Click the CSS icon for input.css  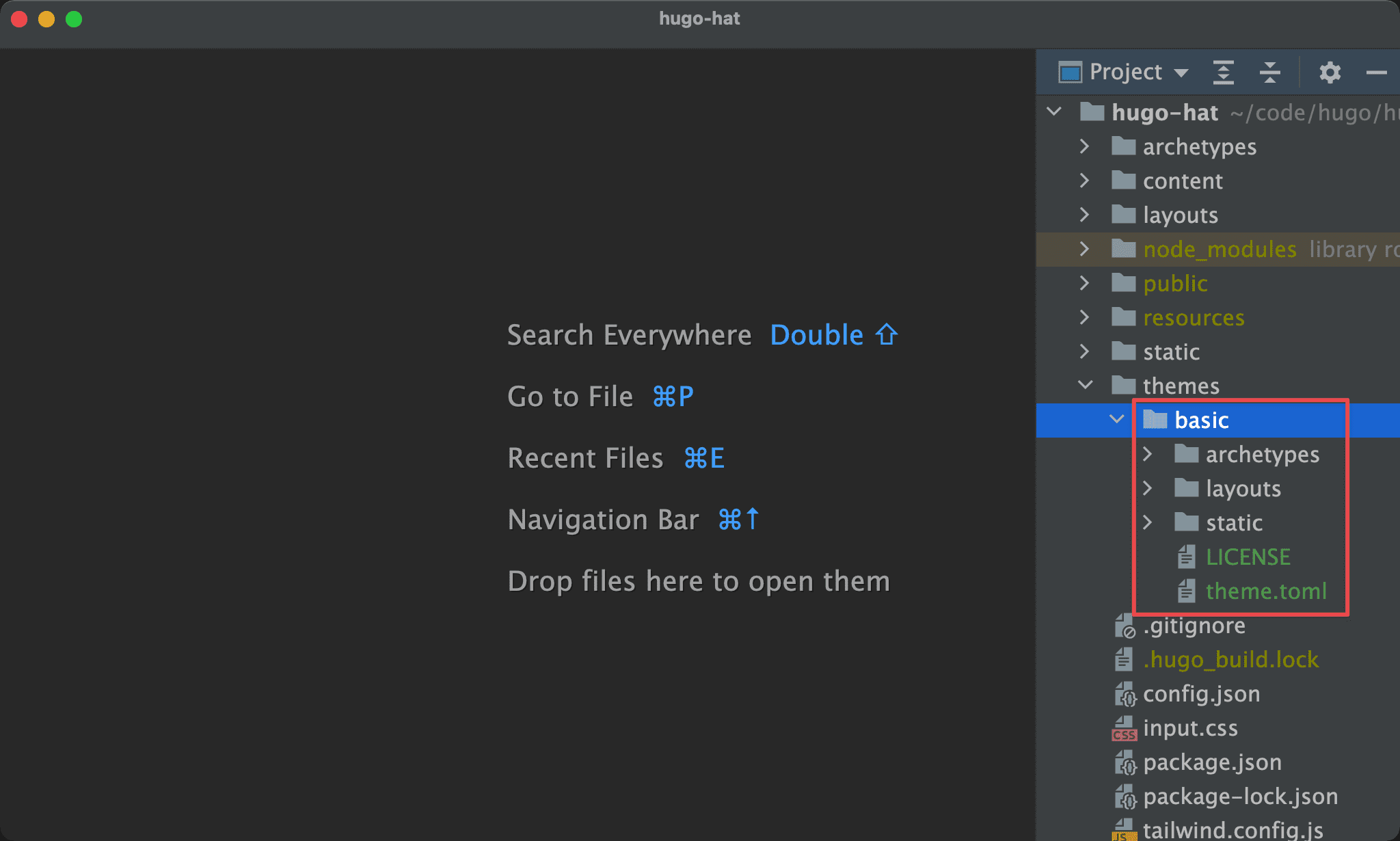coord(1125,728)
